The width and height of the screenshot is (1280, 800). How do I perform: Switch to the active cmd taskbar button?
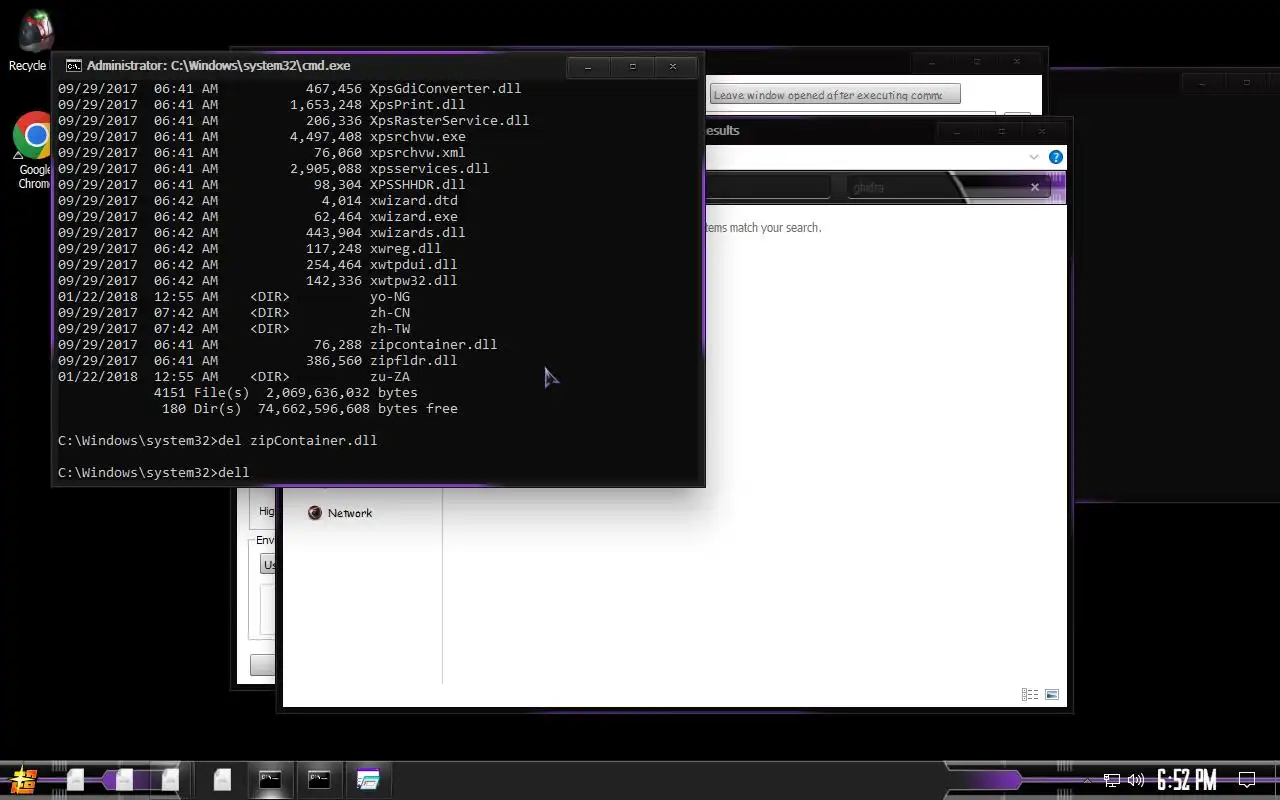click(x=270, y=779)
